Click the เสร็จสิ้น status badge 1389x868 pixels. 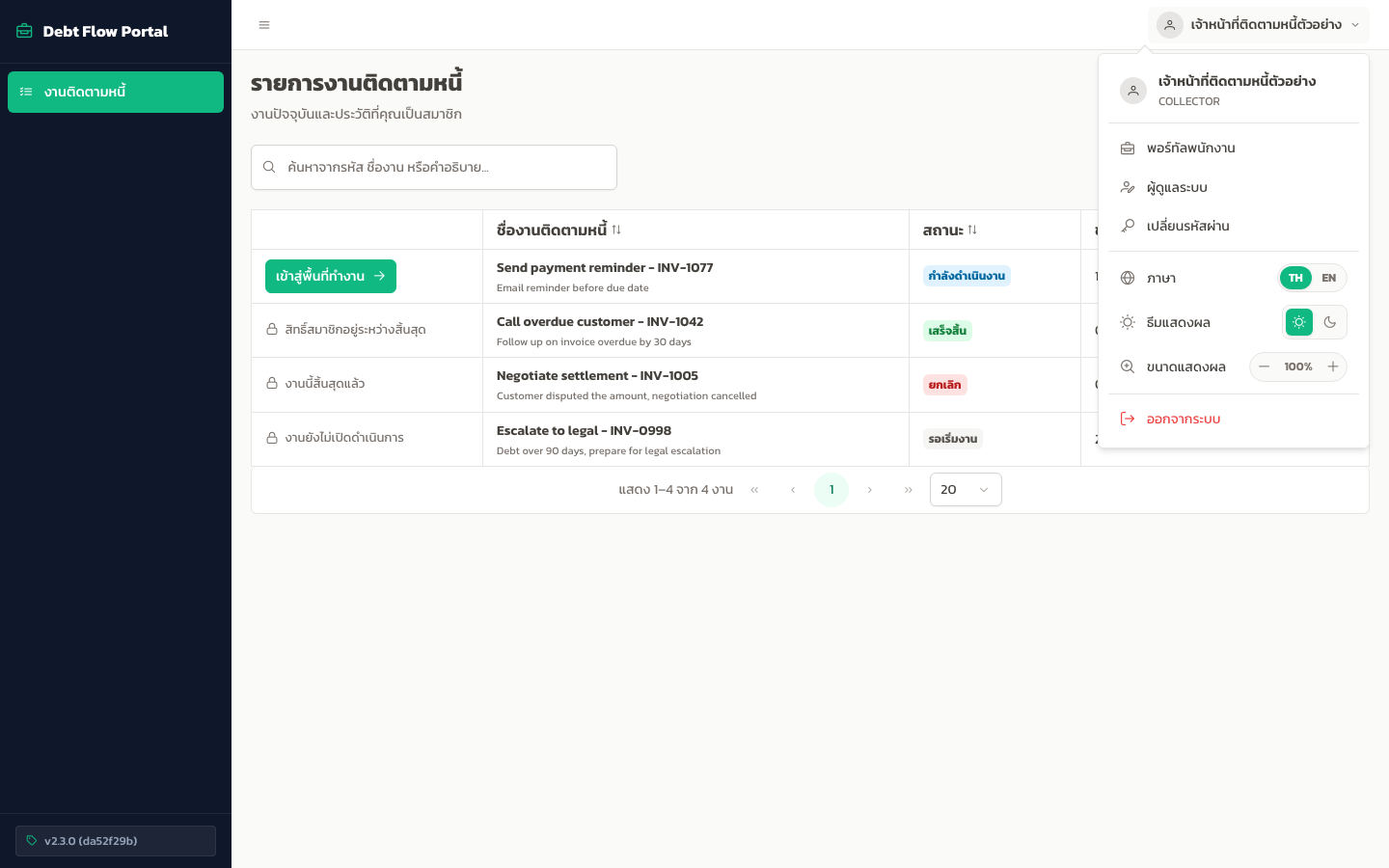(947, 330)
